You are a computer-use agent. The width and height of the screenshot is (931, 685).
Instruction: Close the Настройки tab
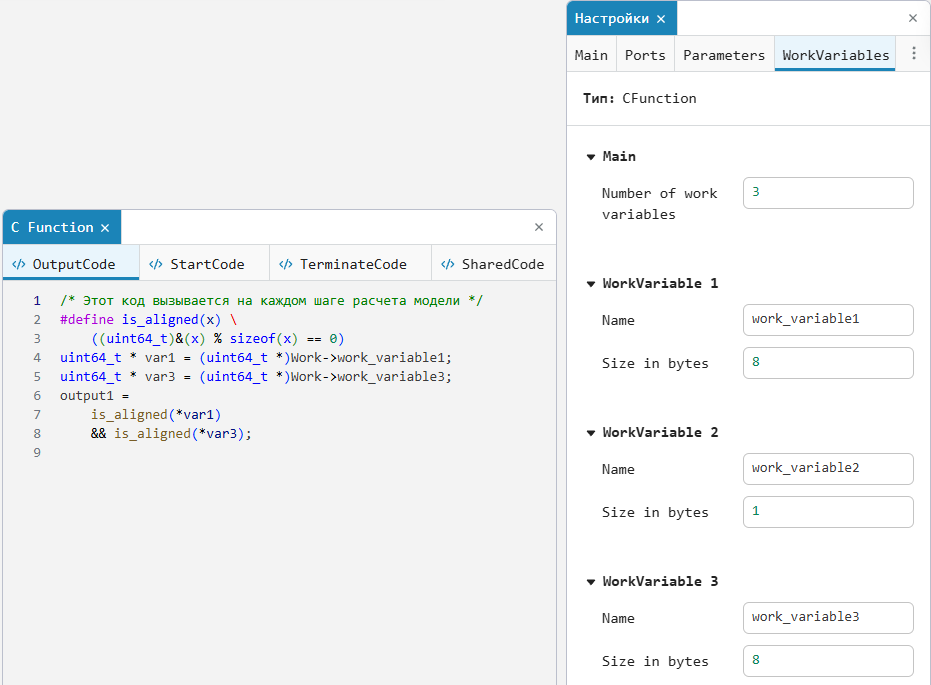point(661,19)
